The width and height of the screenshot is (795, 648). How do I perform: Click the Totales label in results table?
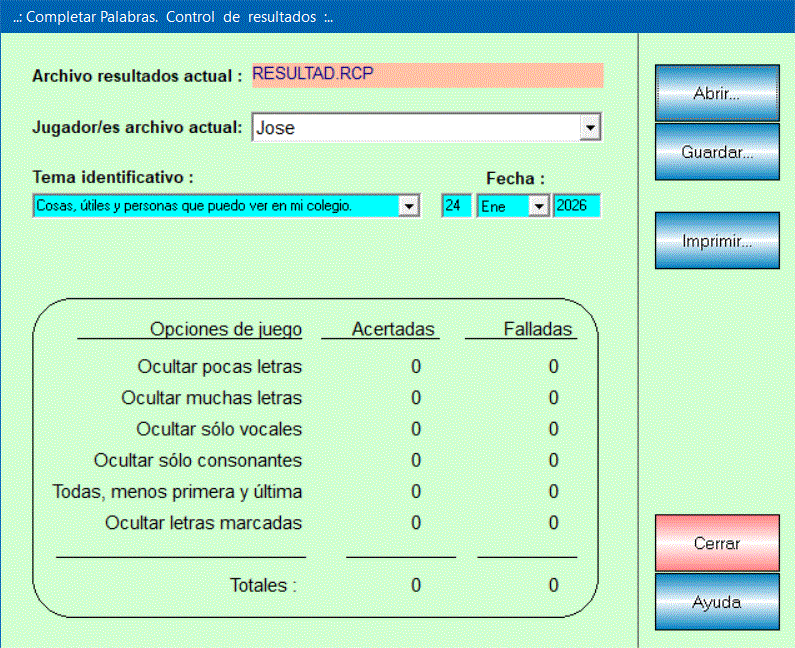point(263,585)
